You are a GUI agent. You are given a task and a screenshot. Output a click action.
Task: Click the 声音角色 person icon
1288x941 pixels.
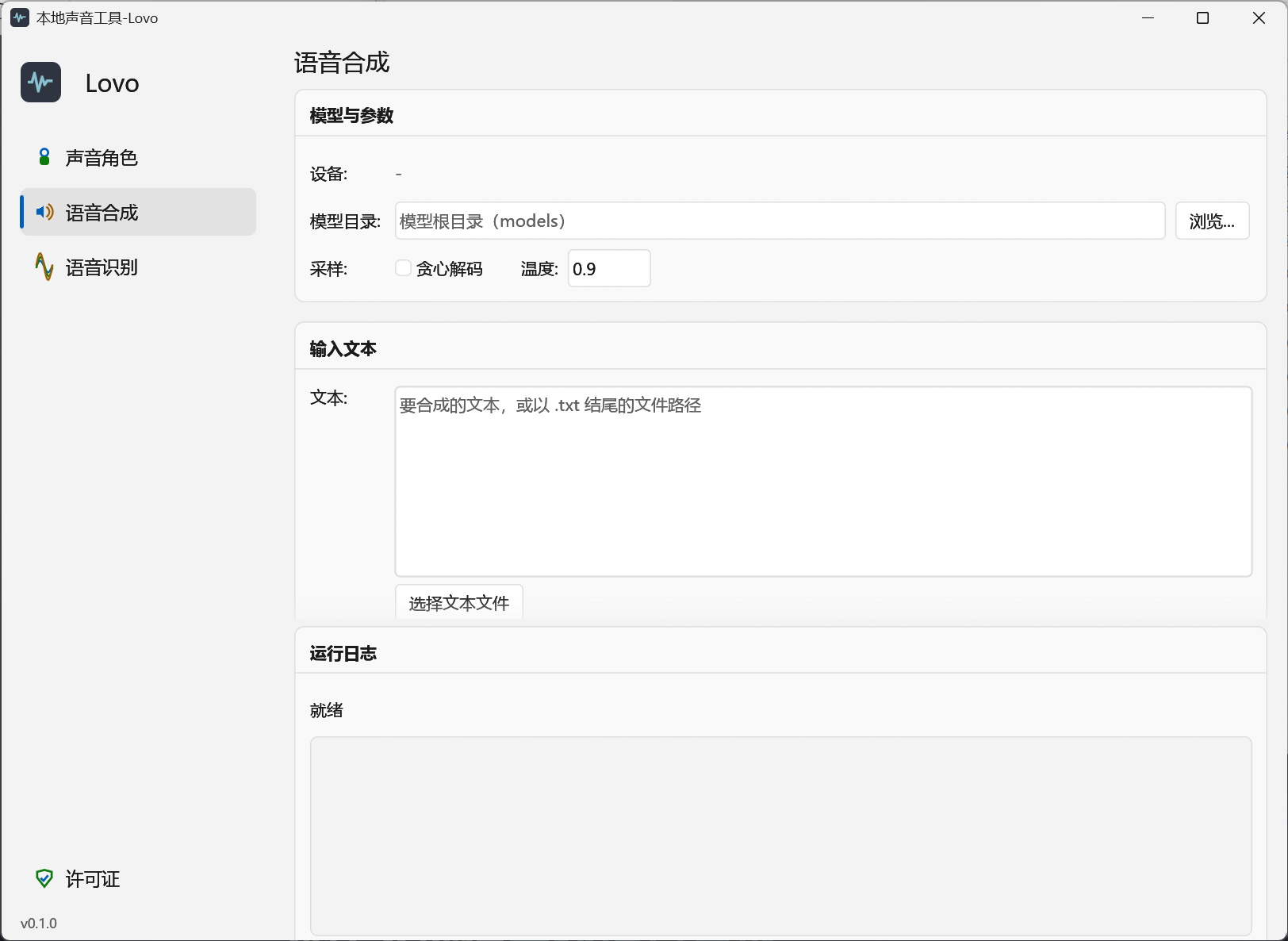(x=44, y=157)
